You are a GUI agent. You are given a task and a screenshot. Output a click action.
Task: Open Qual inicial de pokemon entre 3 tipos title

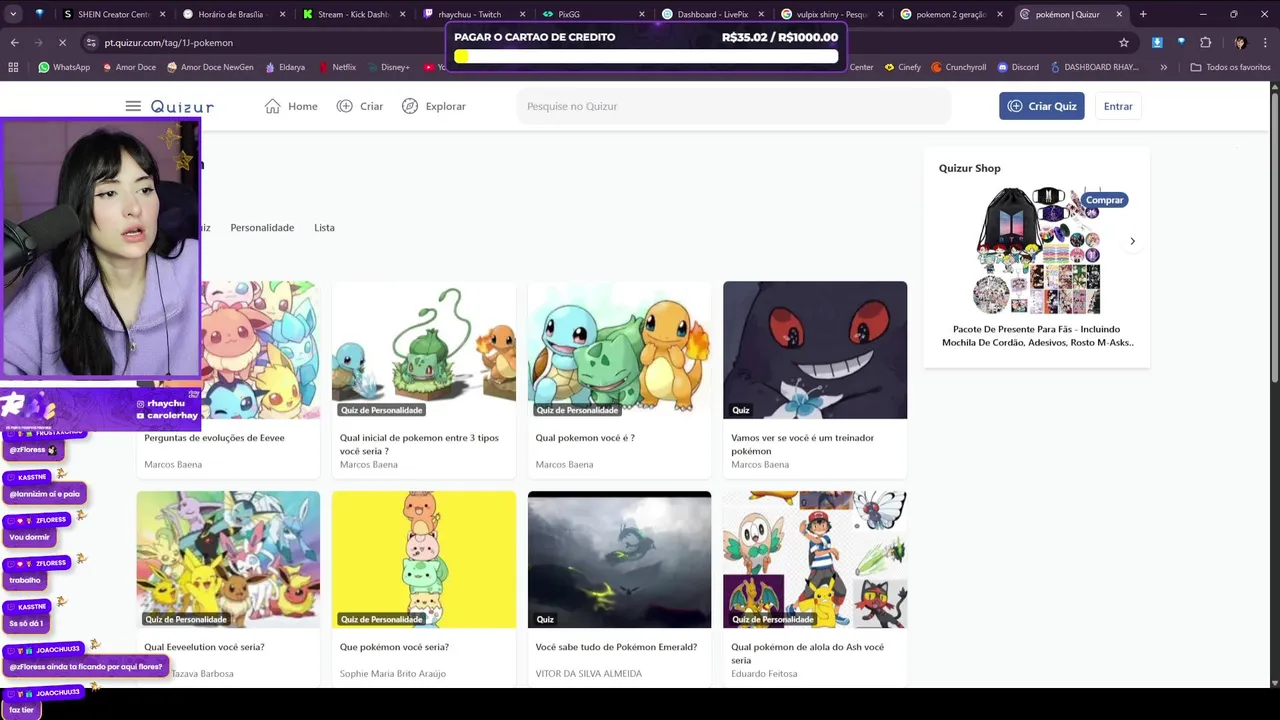(x=419, y=444)
